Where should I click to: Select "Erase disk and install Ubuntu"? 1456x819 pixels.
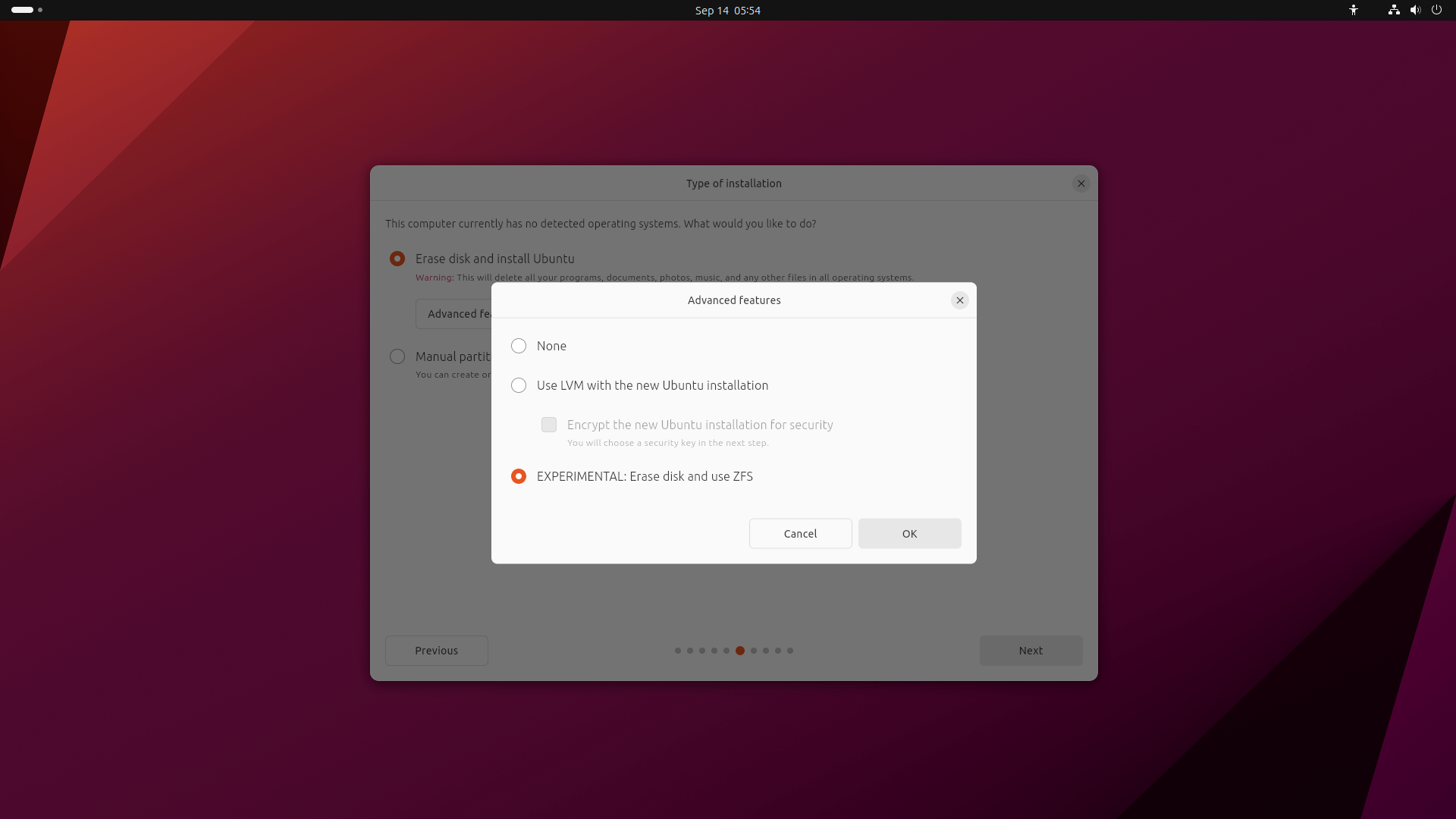click(x=397, y=259)
